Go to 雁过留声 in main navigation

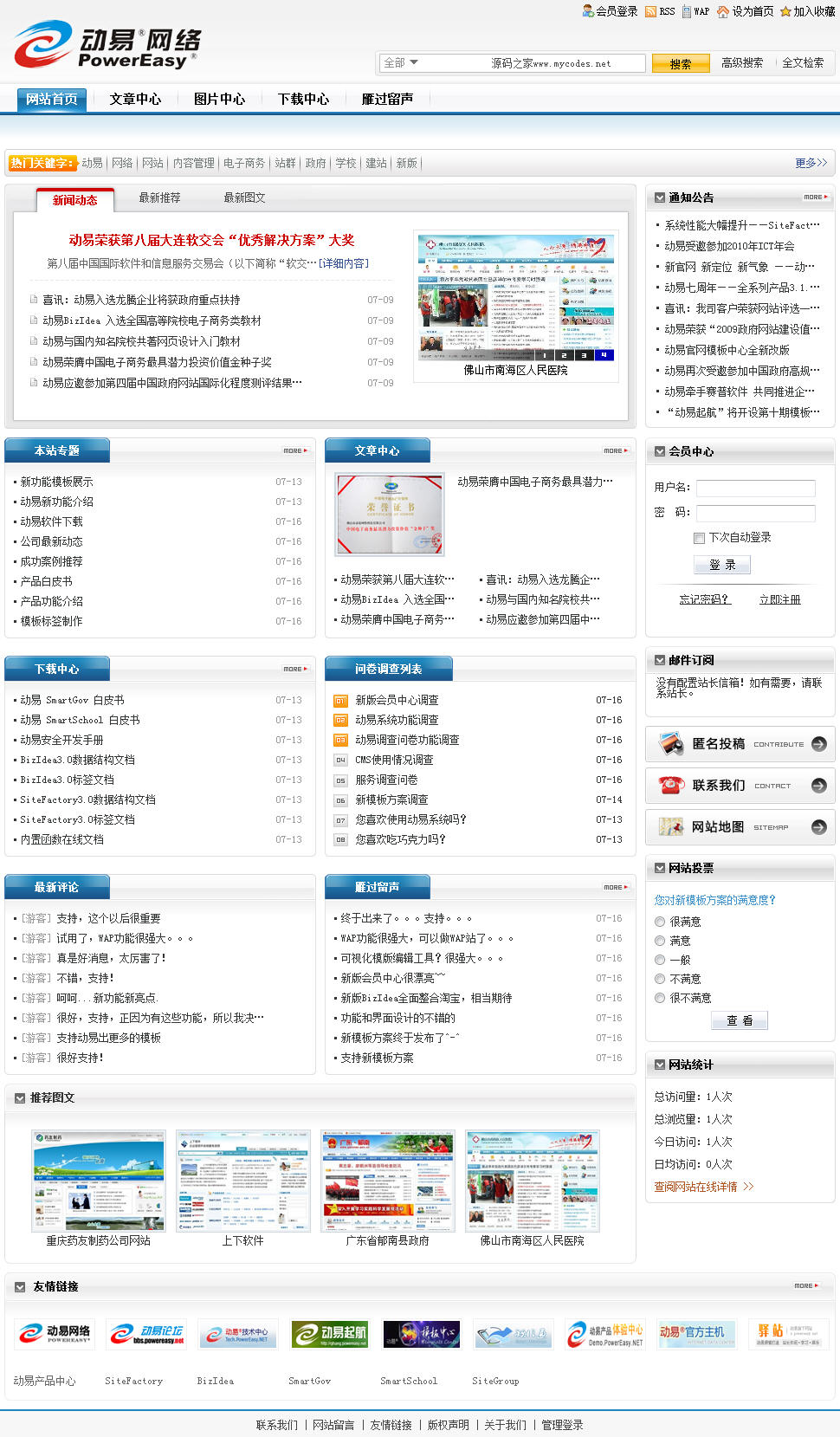pyautogui.click(x=387, y=100)
